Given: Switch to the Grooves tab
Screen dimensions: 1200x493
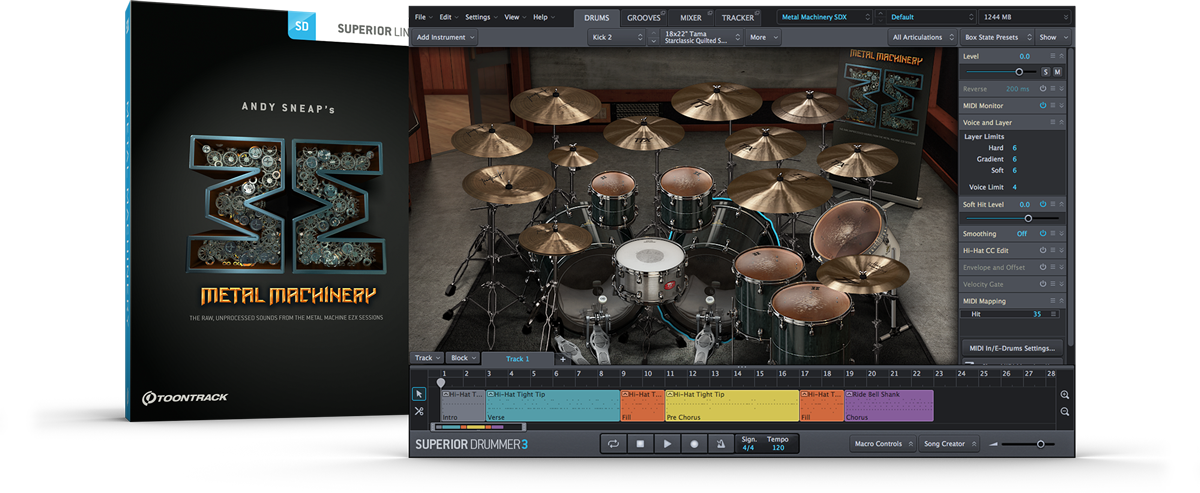Looking at the screenshot, I should tap(643, 18).
